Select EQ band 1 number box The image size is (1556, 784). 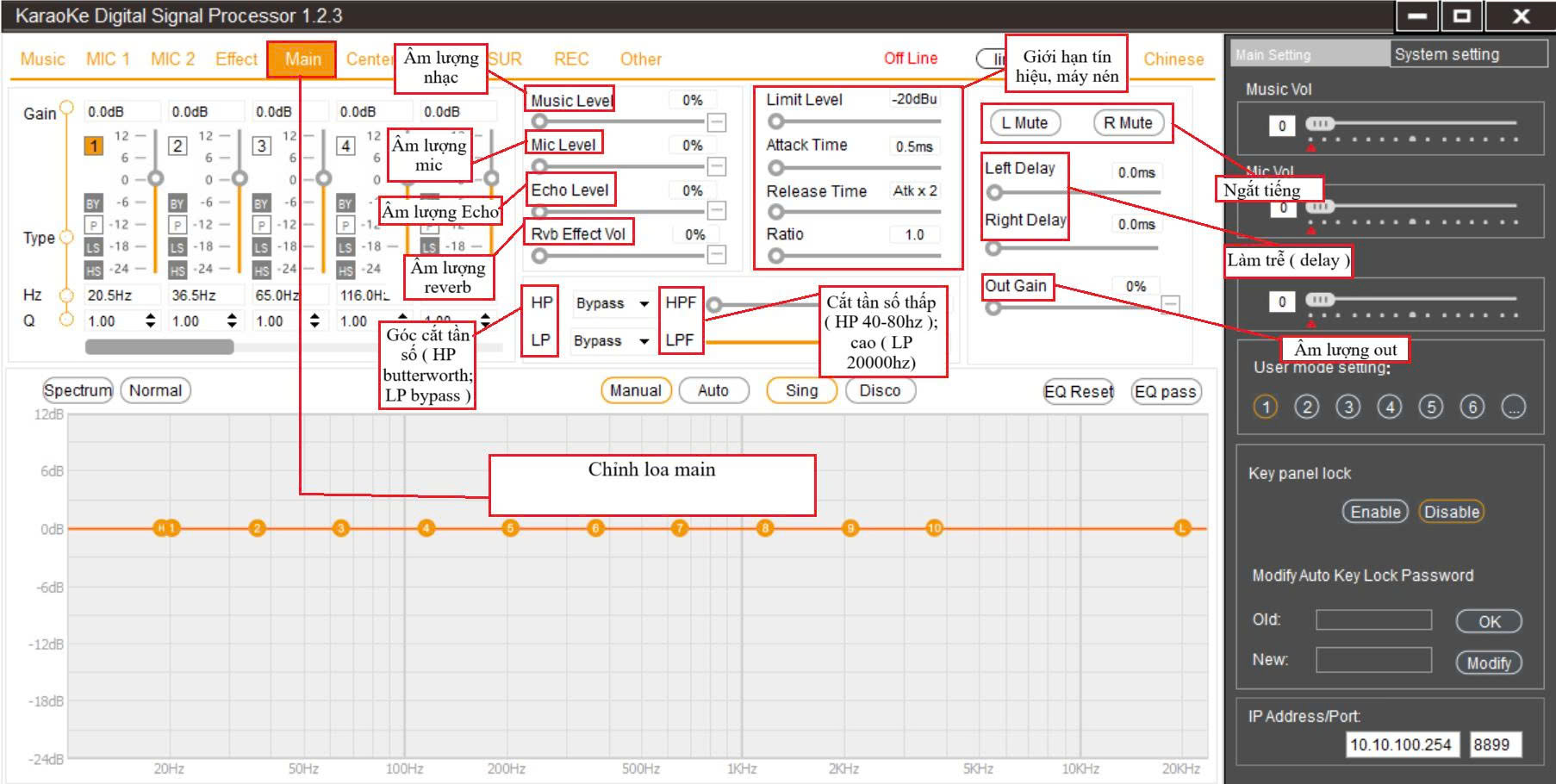pyautogui.click(x=94, y=146)
